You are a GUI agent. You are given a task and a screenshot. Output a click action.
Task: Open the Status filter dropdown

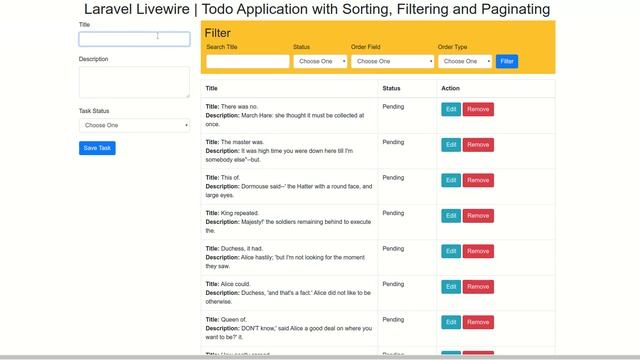[320, 61]
